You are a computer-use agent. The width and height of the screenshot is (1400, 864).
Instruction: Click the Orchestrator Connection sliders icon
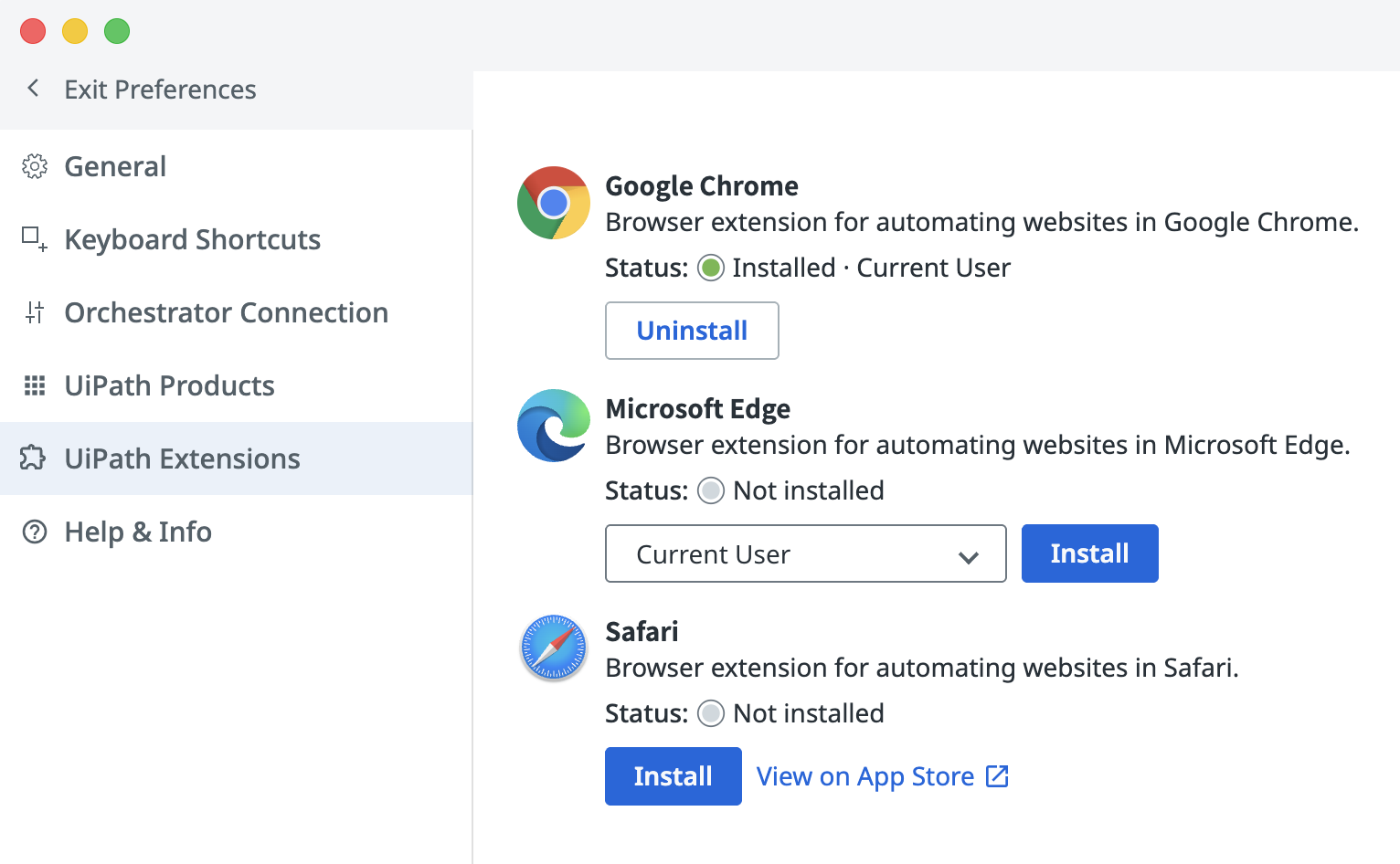pyautogui.click(x=35, y=312)
